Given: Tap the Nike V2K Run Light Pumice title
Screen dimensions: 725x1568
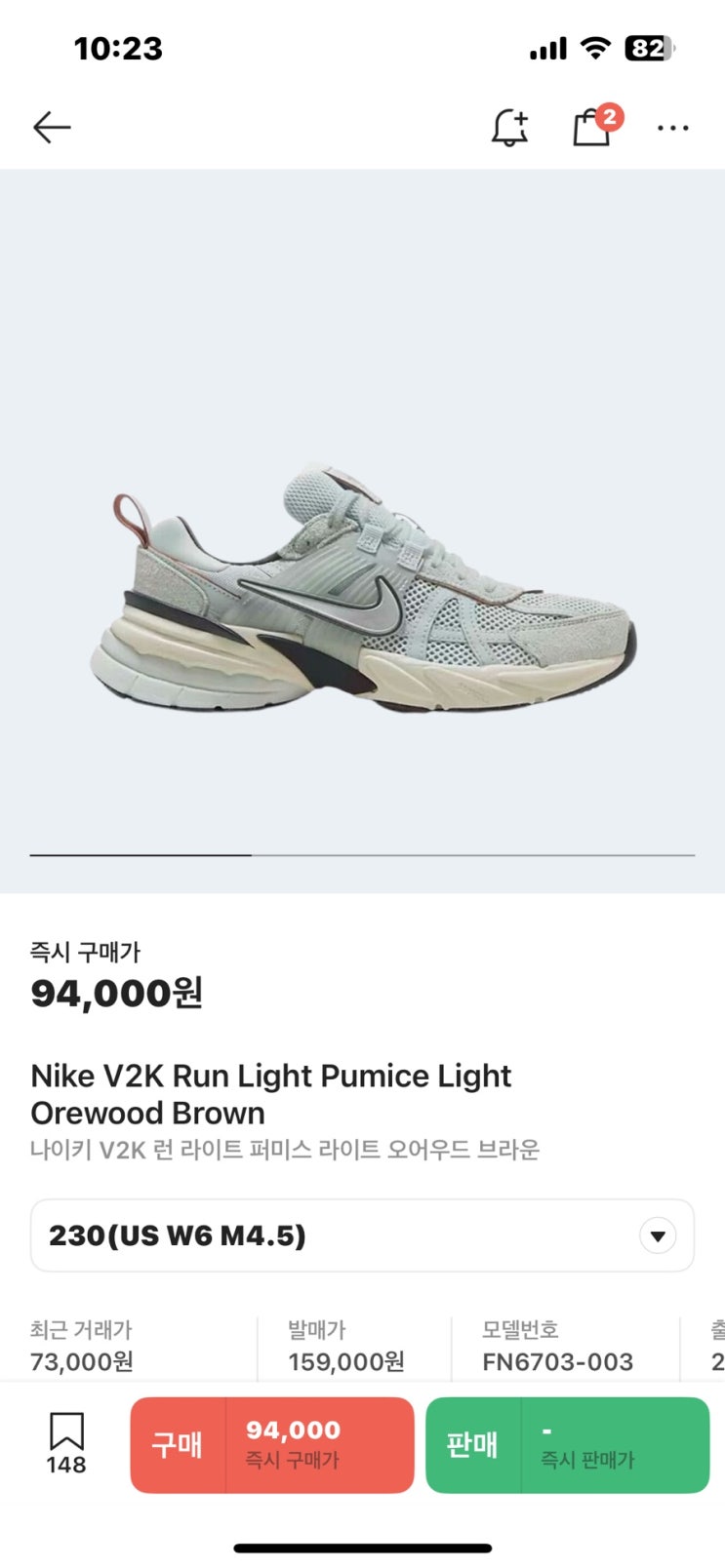Looking at the screenshot, I should click(271, 1094).
